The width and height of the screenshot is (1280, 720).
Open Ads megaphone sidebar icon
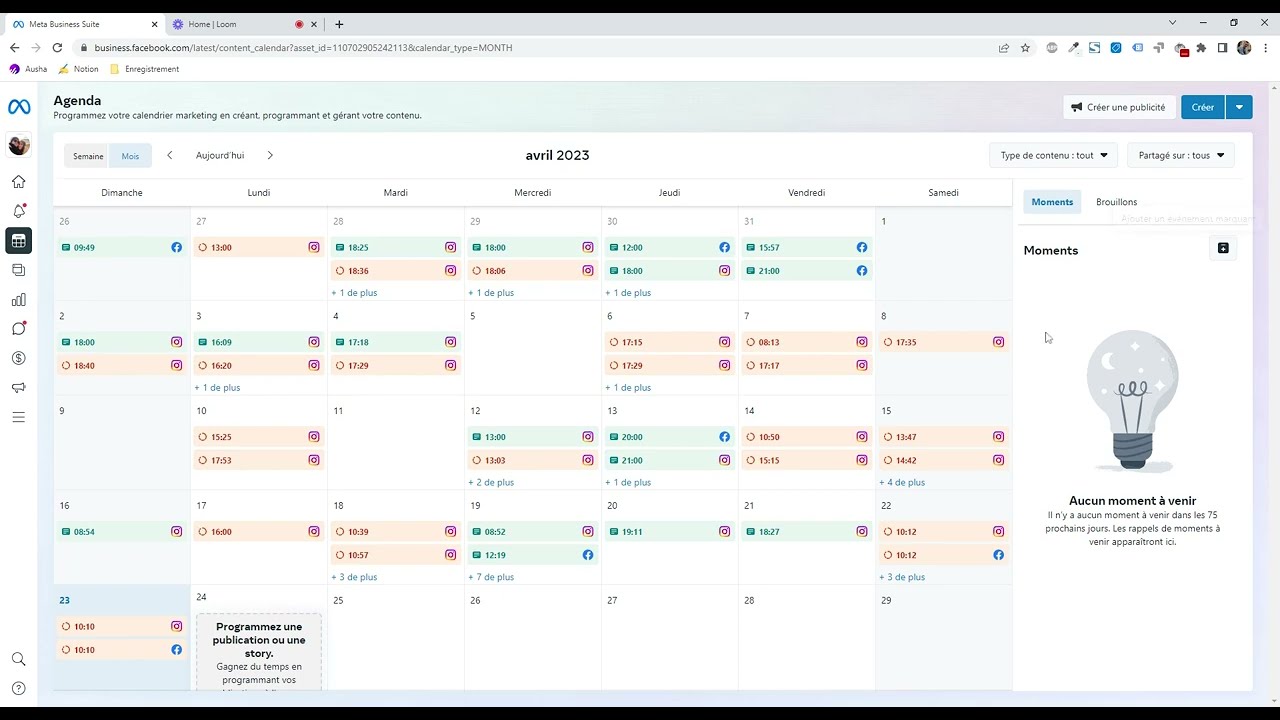[18, 388]
